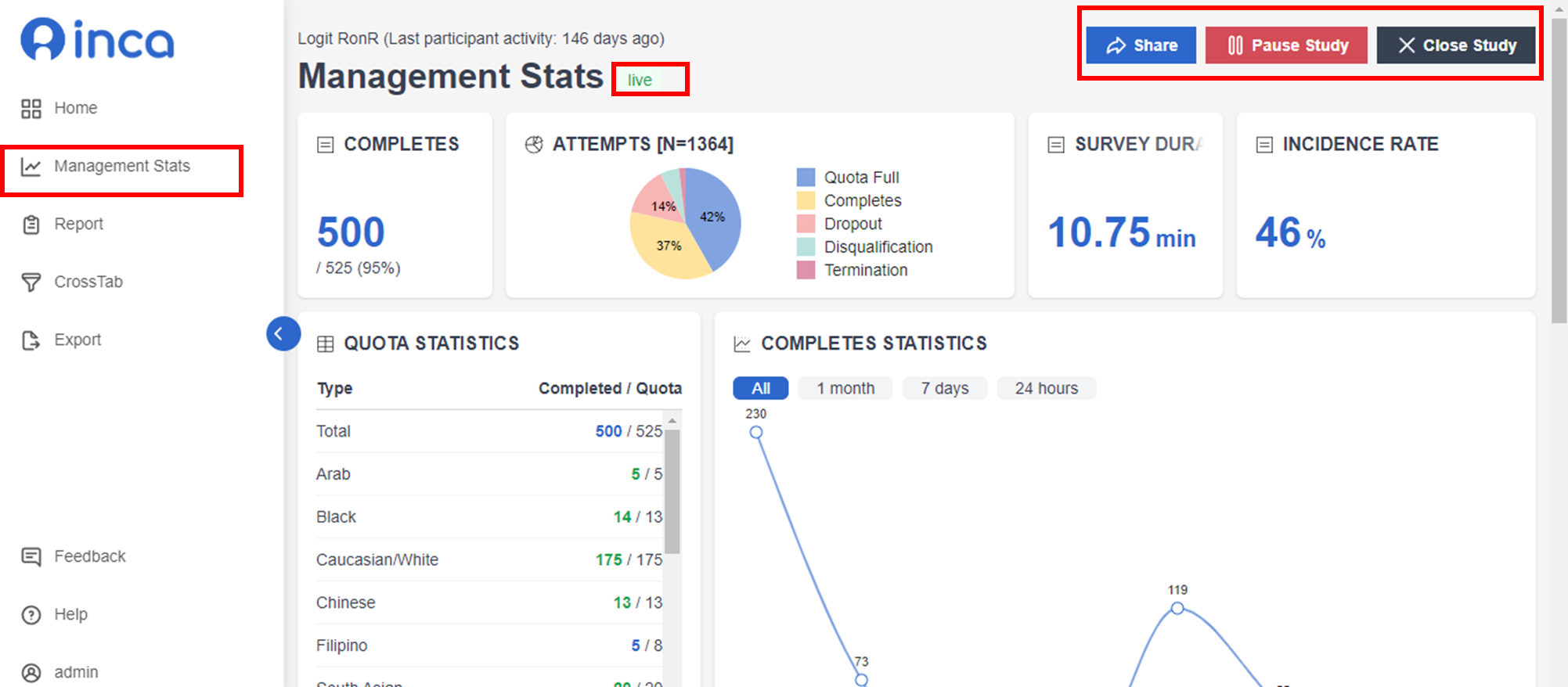Click the Attempts pie chart header icon
Image resolution: width=1568 pixels, height=687 pixels.
pos(534,145)
